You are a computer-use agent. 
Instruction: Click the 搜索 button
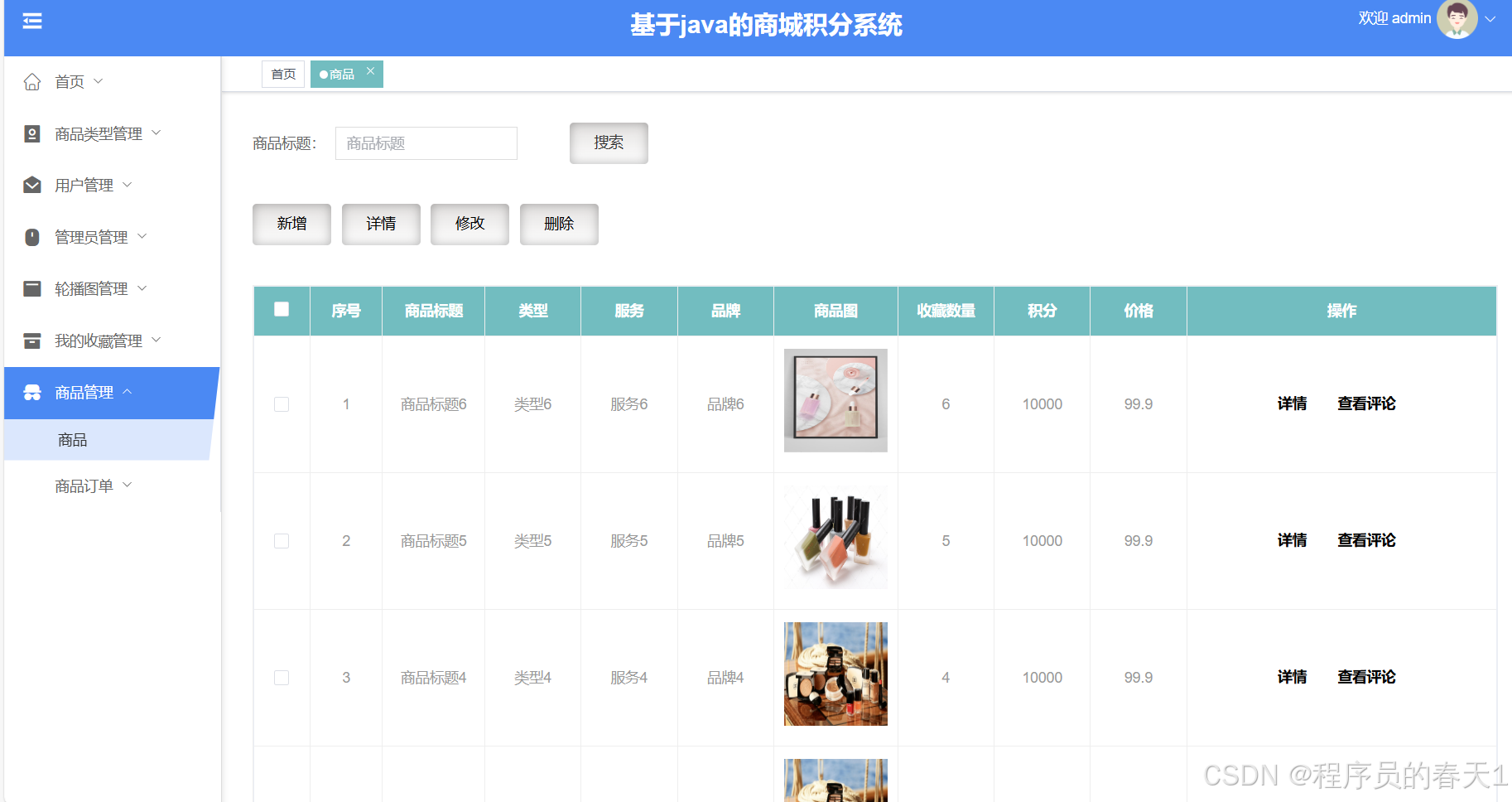pos(609,143)
